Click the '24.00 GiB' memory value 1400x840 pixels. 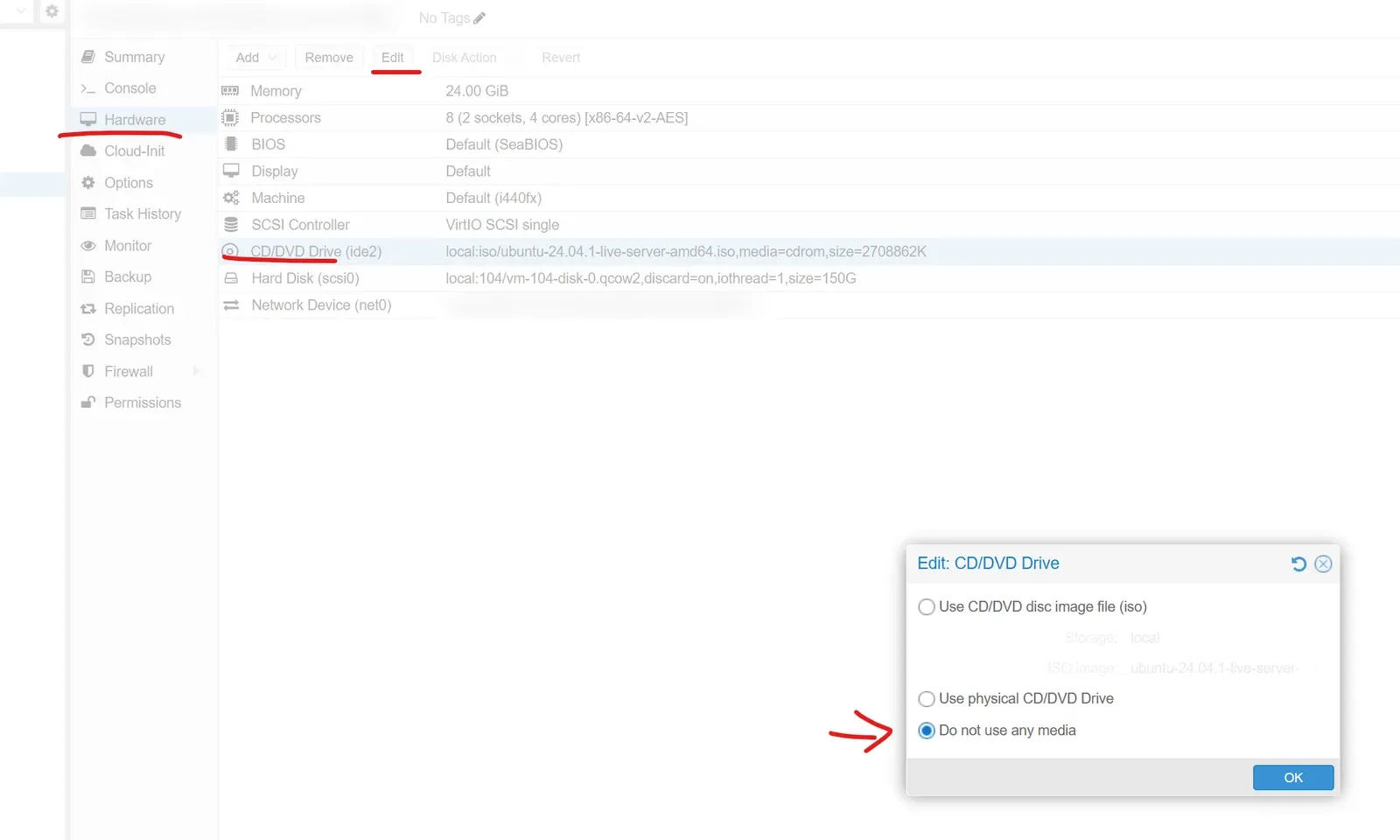click(x=477, y=91)
